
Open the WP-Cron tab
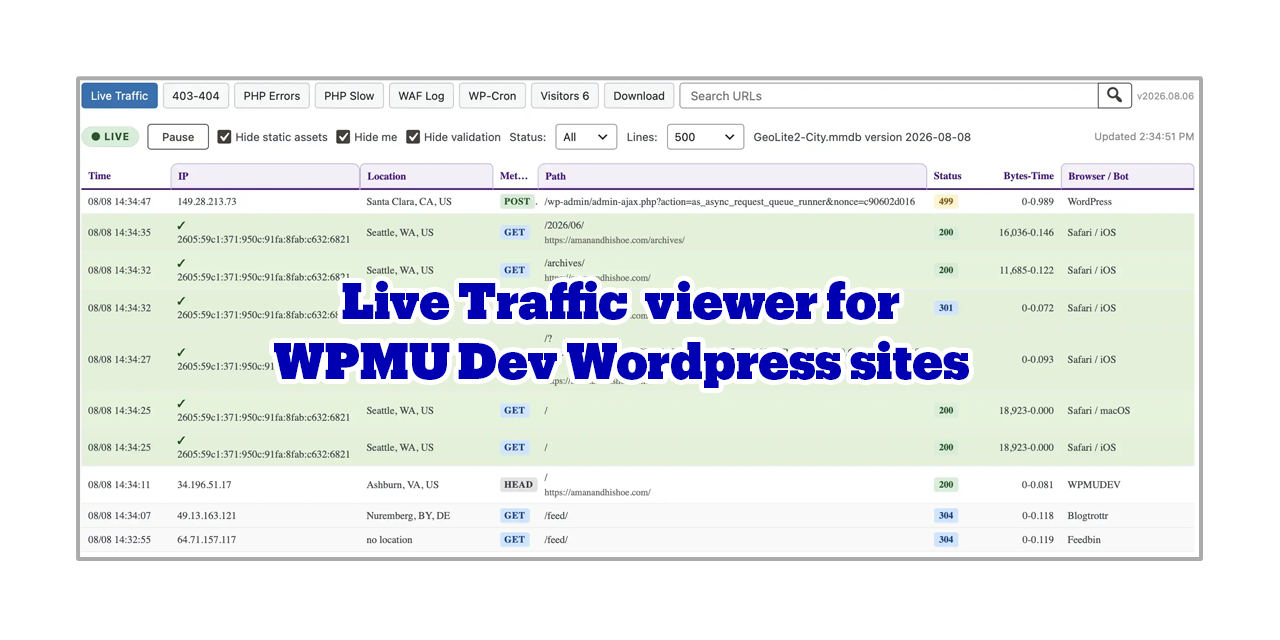pos(492,96)
